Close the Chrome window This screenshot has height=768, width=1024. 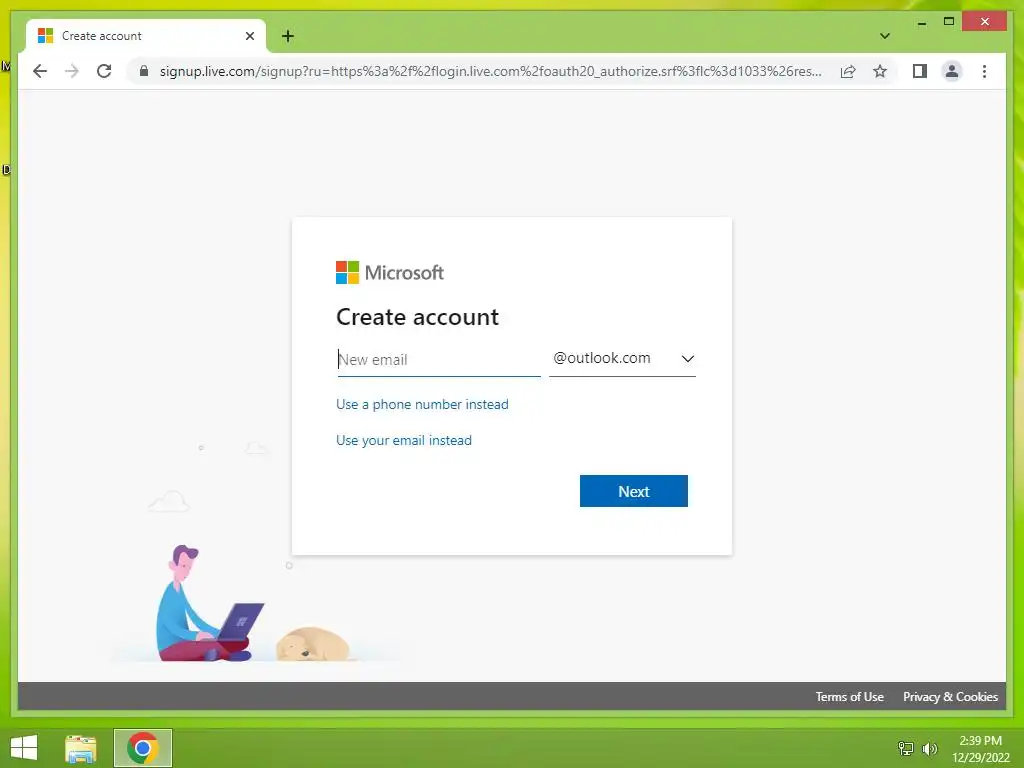coord(985,22)
